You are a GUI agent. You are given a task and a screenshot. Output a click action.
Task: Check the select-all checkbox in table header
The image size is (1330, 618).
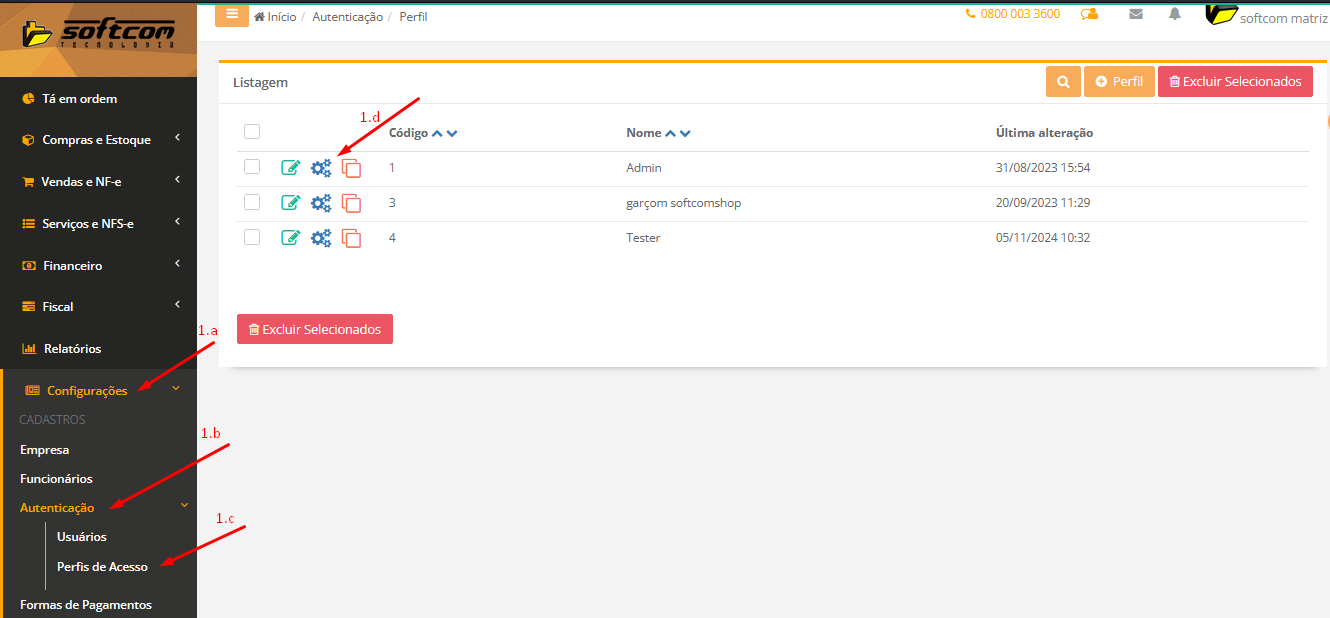(252, 132)
